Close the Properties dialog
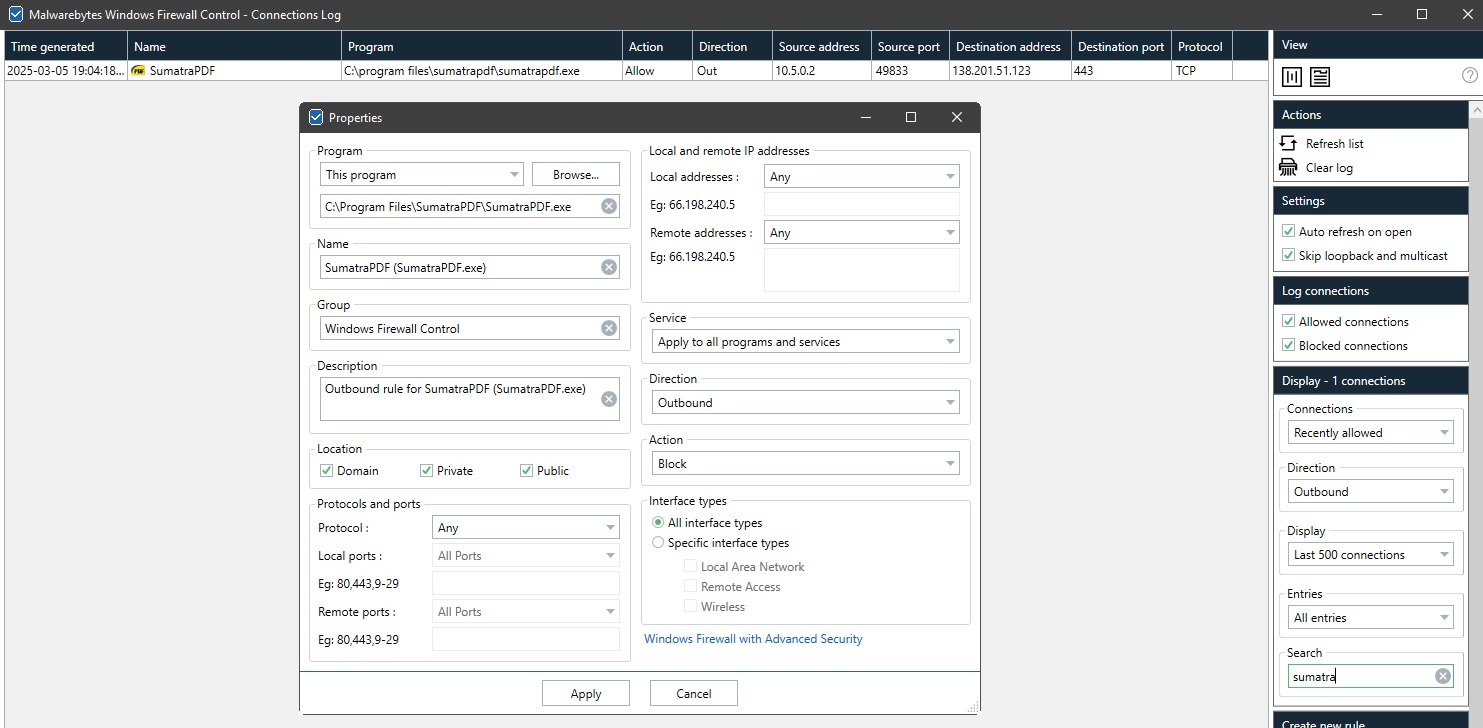This screenshot has width=1483, height=728. pos(956,117)
